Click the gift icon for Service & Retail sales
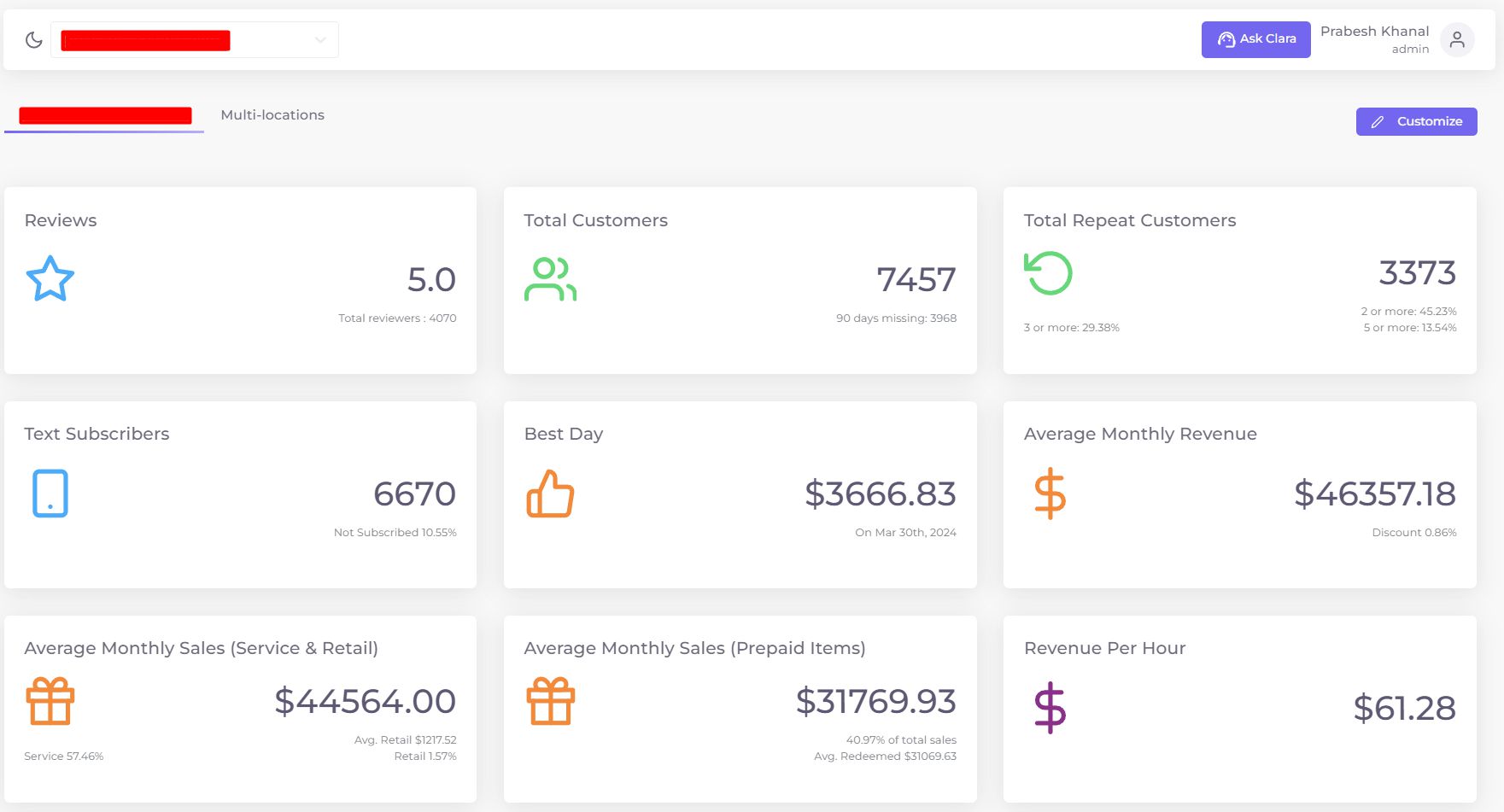The height and width of the screenshot is (812, 1504). pos(50,702)
